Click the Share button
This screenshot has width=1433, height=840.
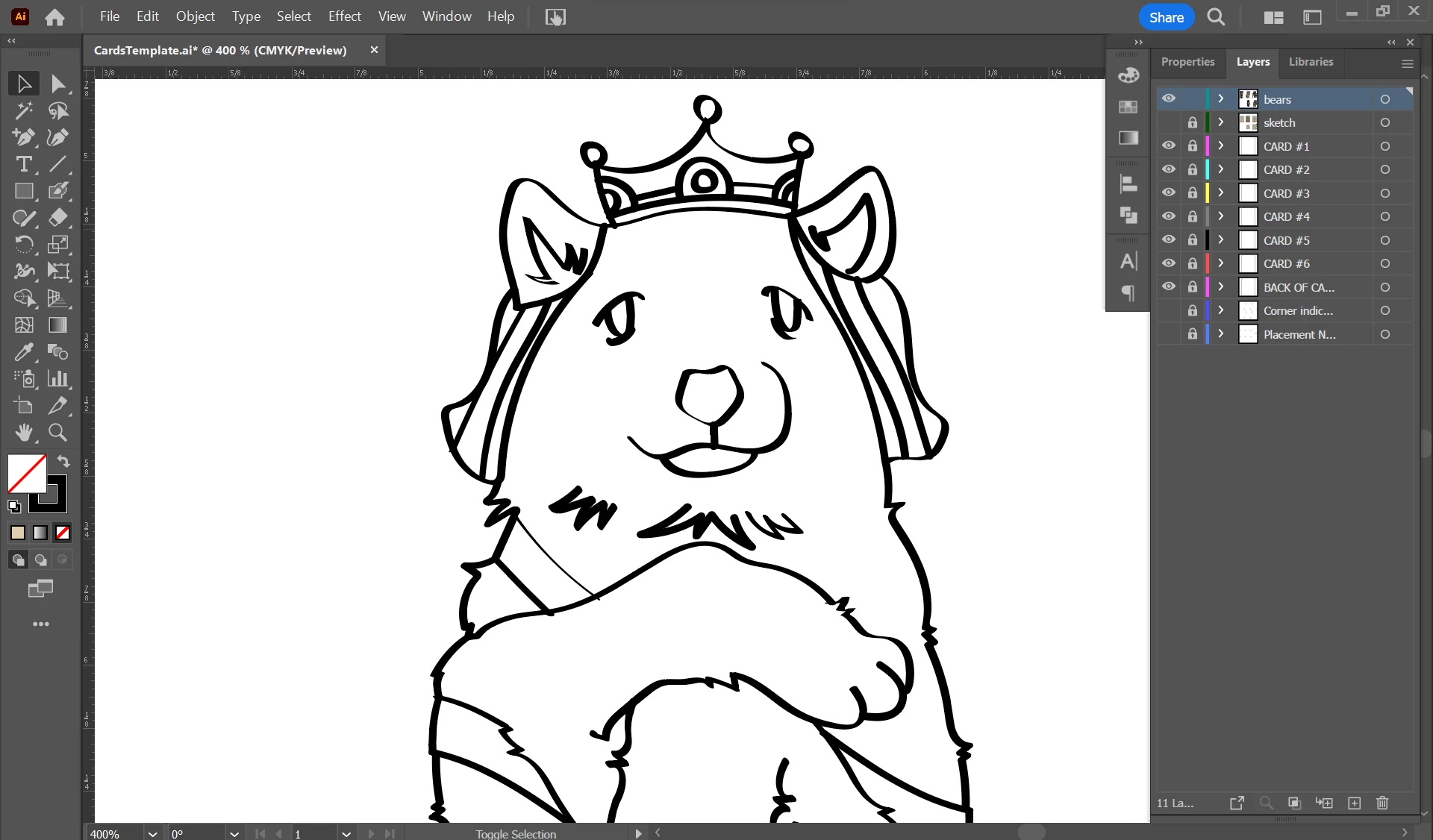click(1166, 17)
